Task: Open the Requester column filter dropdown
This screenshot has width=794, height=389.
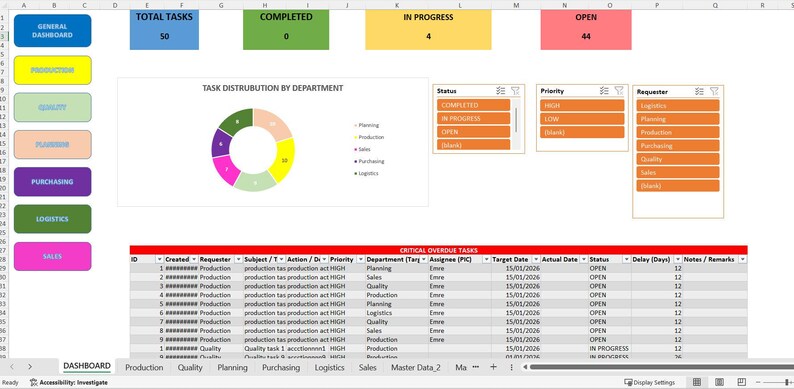Action: [239, 259]
